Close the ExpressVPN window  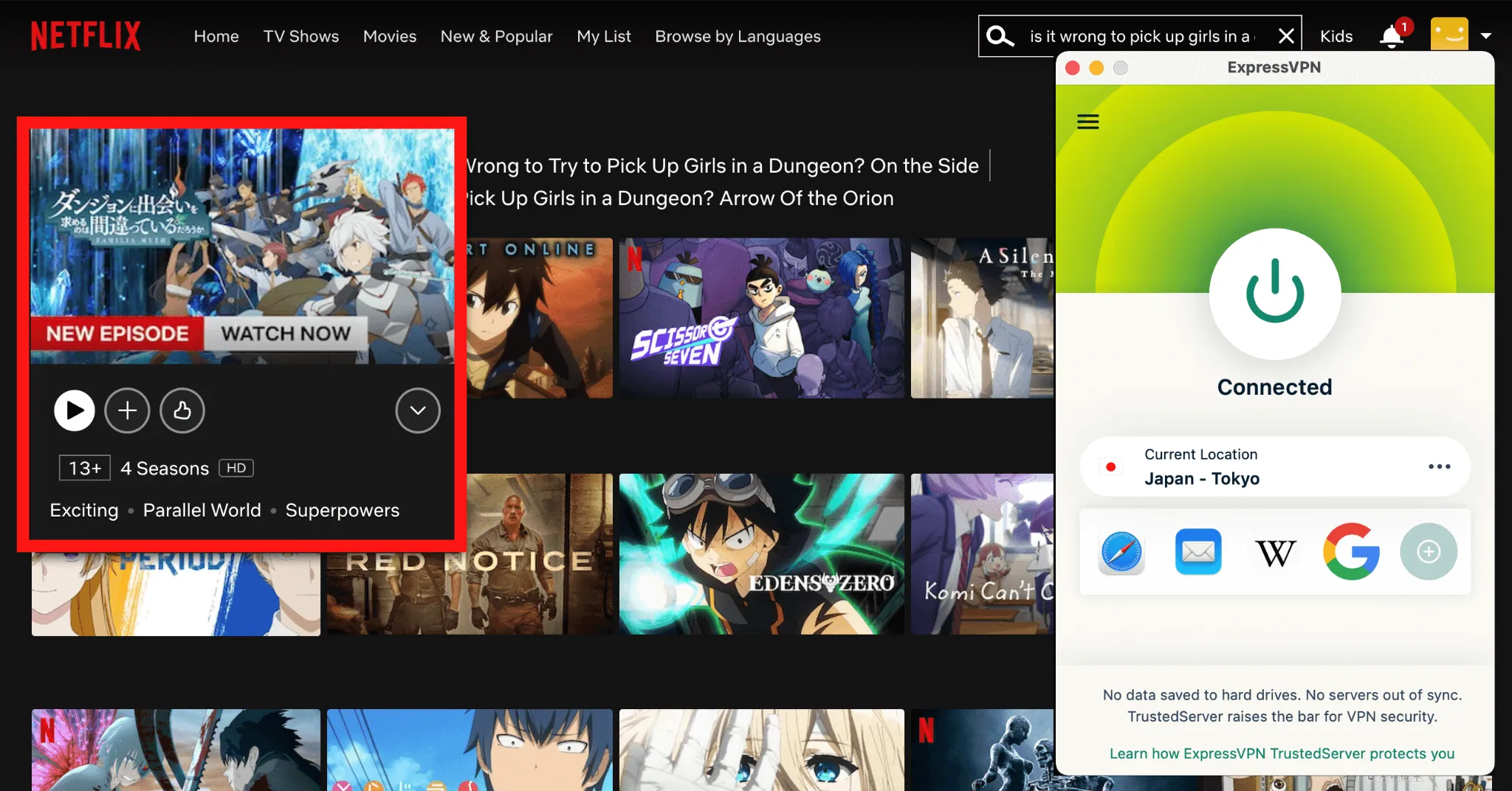(1073, 68)
